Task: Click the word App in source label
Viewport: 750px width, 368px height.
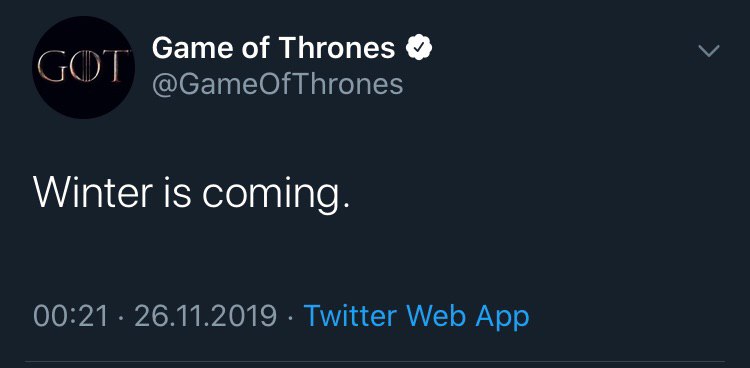Action: 502,318
